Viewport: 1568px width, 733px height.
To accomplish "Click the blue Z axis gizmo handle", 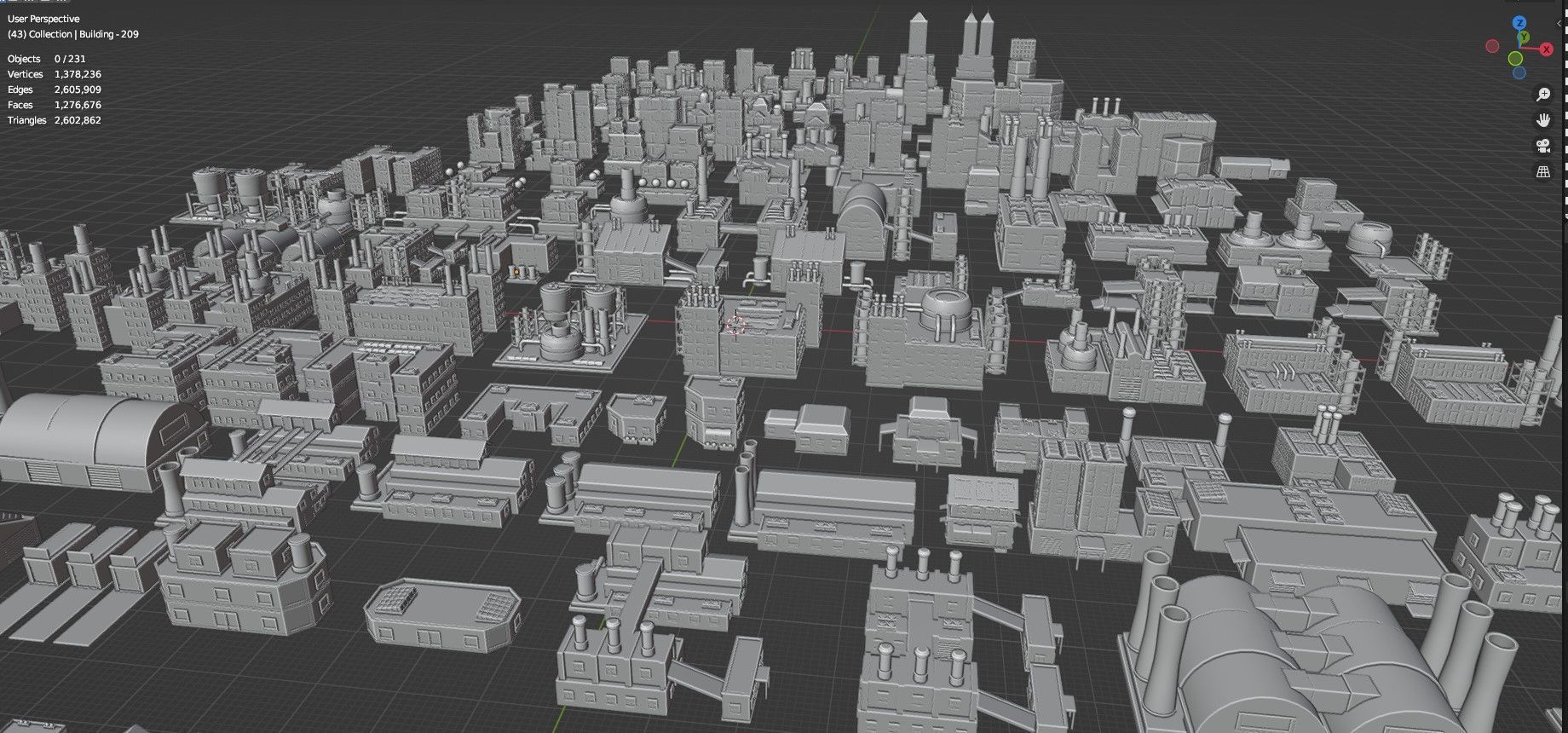I will pos(1519,23).
